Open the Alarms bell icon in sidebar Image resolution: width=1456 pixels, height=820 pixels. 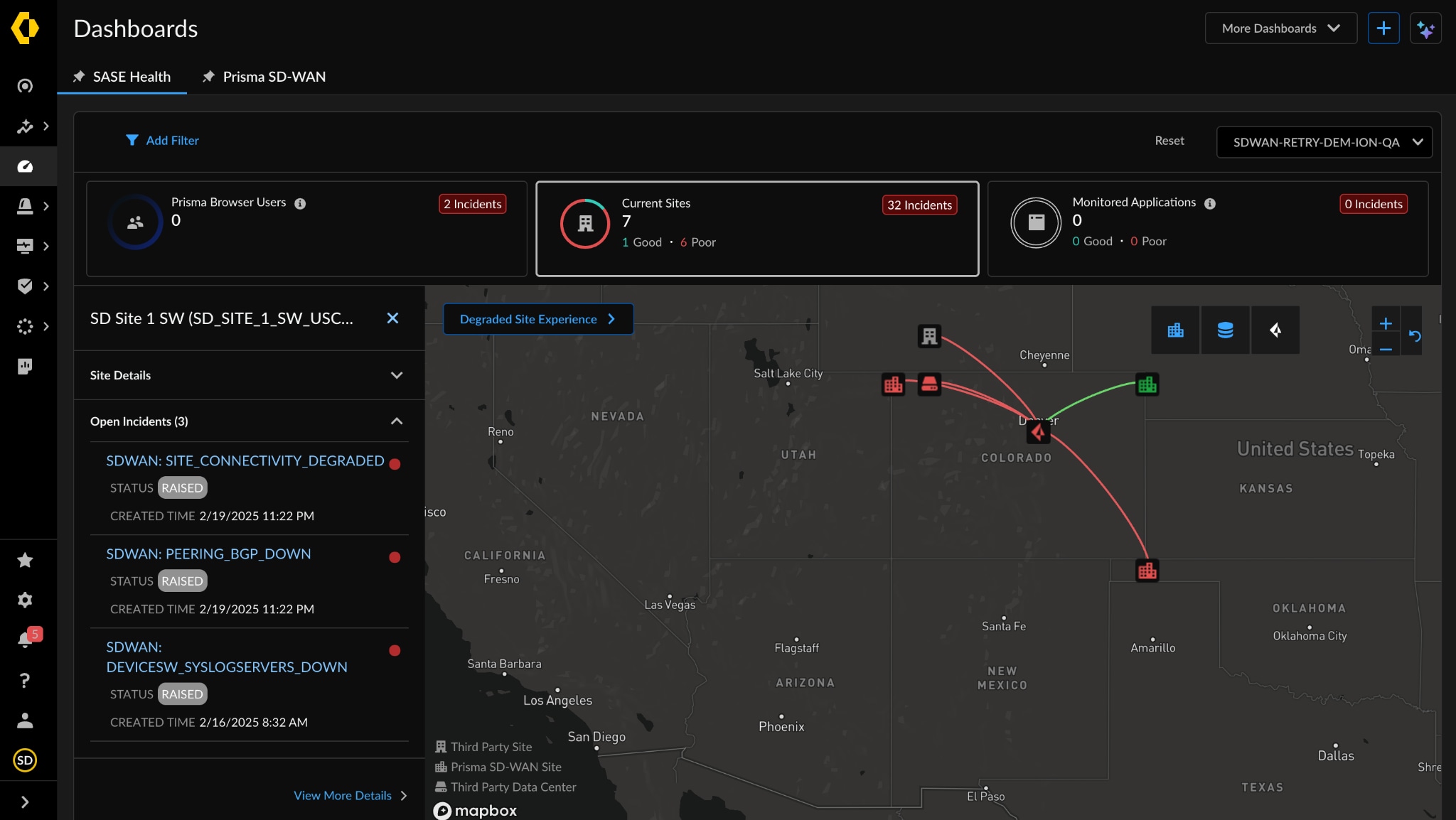[26, 206]
